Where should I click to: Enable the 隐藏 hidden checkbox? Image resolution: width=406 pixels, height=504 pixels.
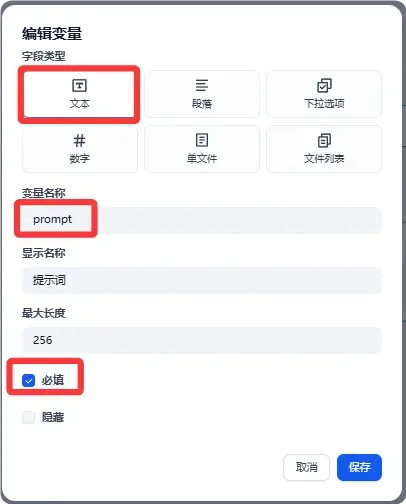pos(28,417)
